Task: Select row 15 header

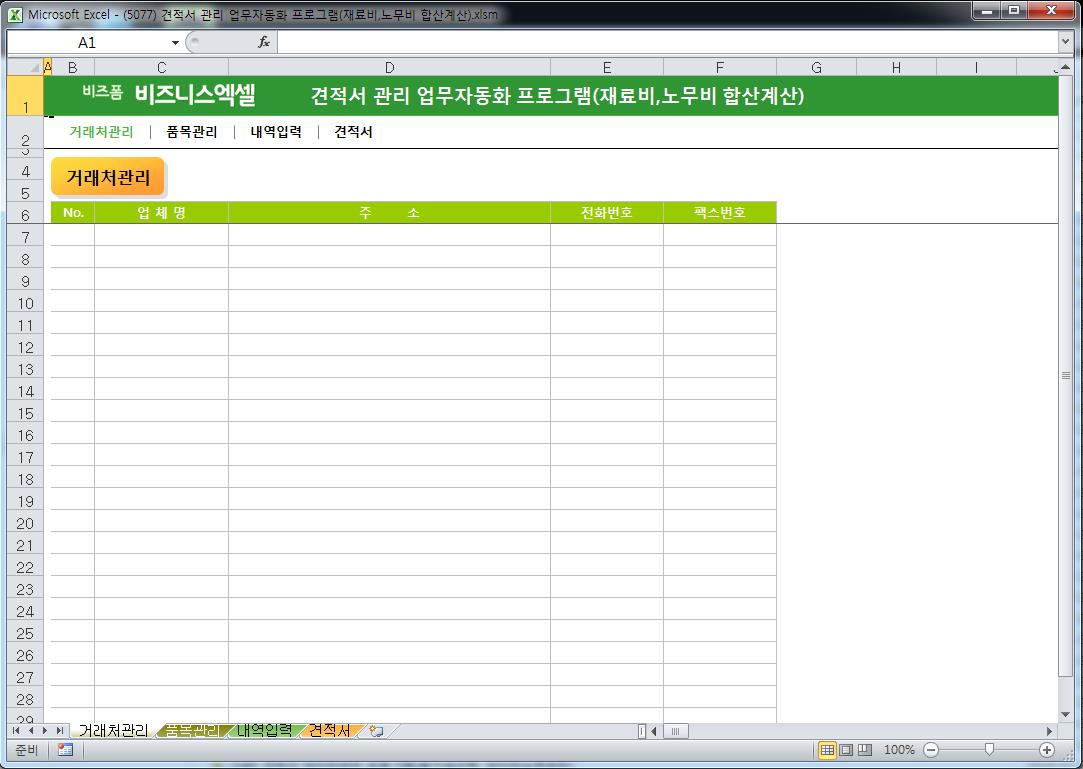Action: point(25,413)
